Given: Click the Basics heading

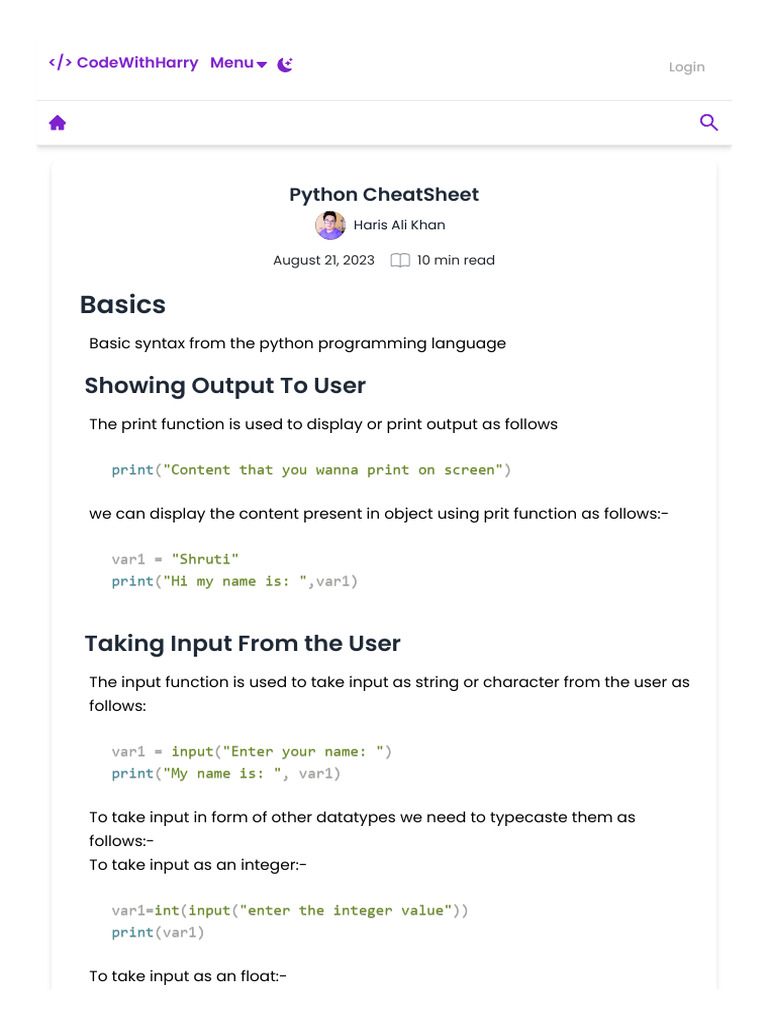Looking at the screenshot, I should pos(123,304).
